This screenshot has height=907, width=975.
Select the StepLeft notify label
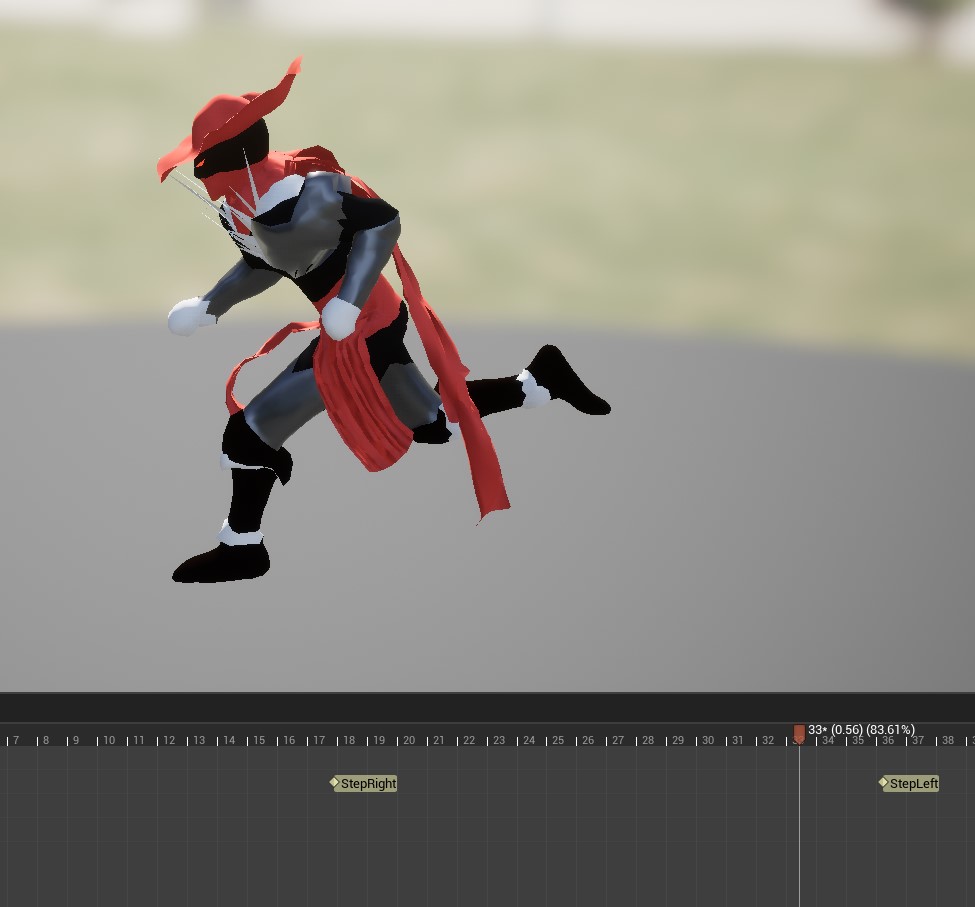913,784
